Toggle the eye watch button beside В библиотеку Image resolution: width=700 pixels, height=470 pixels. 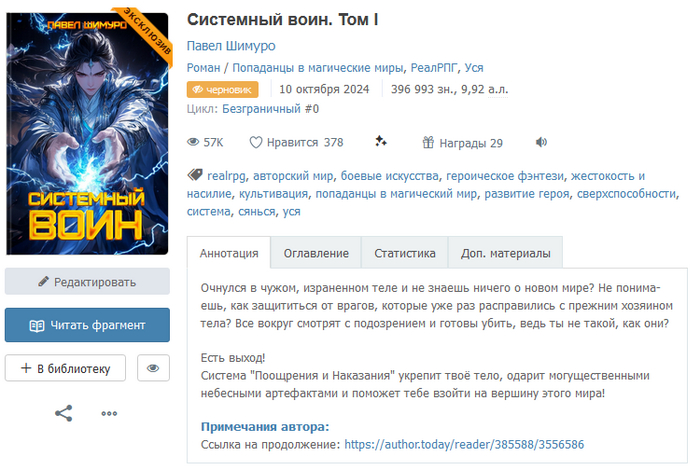pos(153,368)
